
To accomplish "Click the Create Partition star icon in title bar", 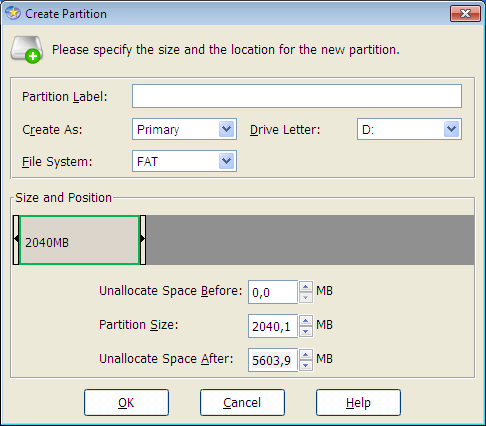I will (13, 13).
